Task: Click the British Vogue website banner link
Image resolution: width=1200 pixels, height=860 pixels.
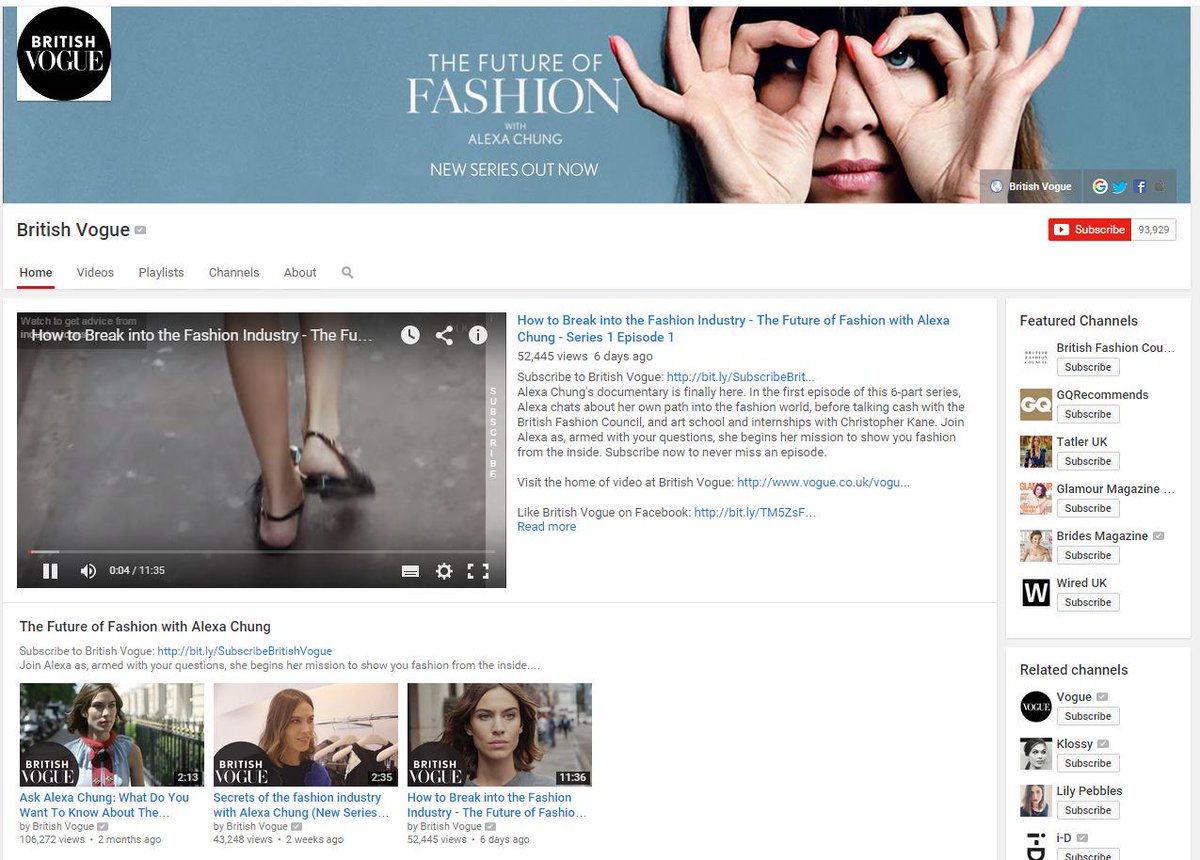Action: click(1030, 186)
